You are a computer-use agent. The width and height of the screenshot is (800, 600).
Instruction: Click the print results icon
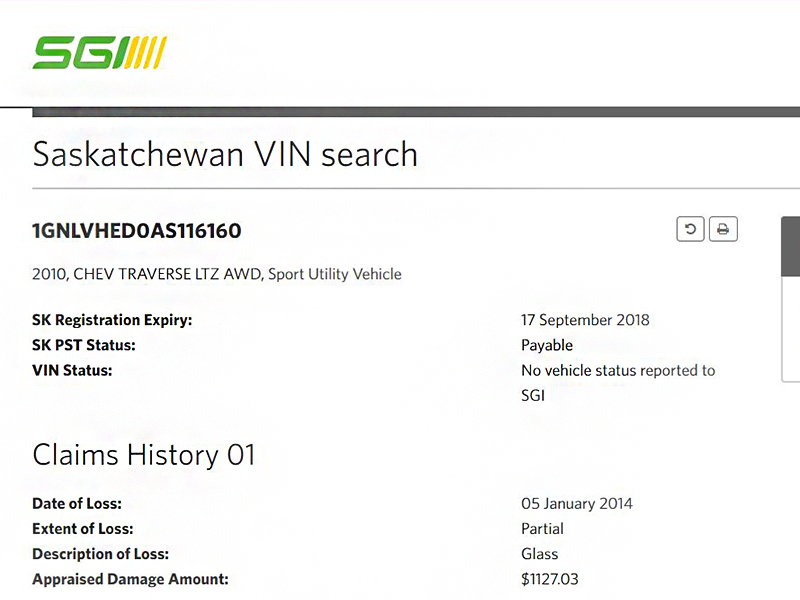pyautogui.click(x=723, y=229)
